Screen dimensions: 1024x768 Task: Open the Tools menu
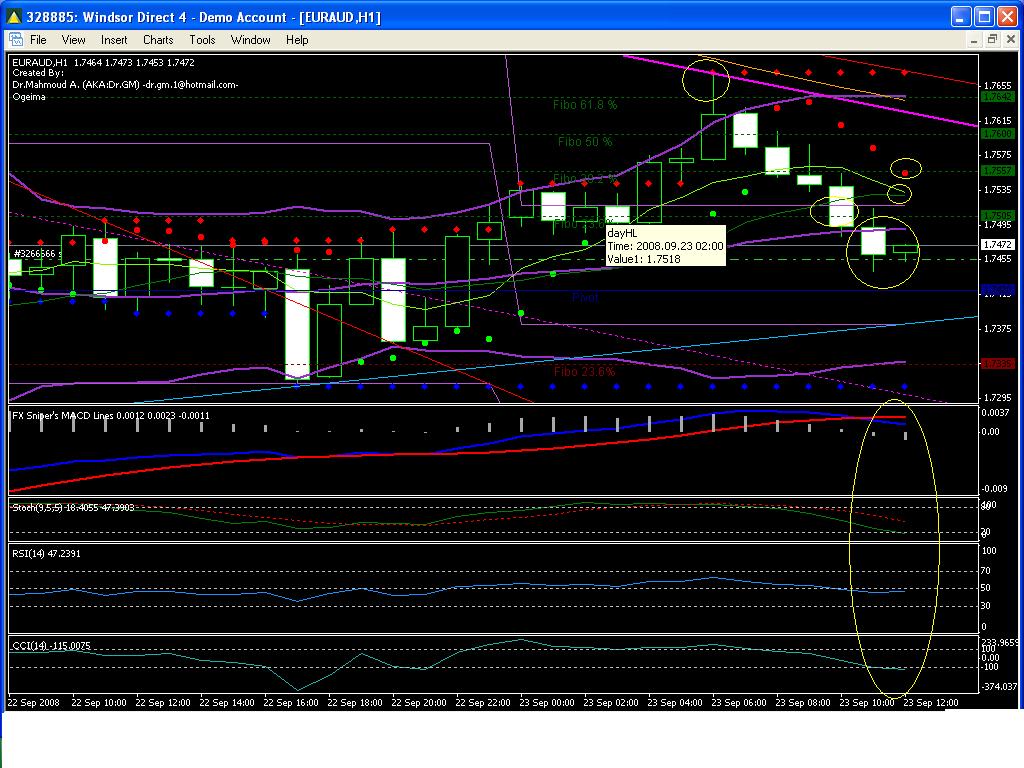point(202,40)
